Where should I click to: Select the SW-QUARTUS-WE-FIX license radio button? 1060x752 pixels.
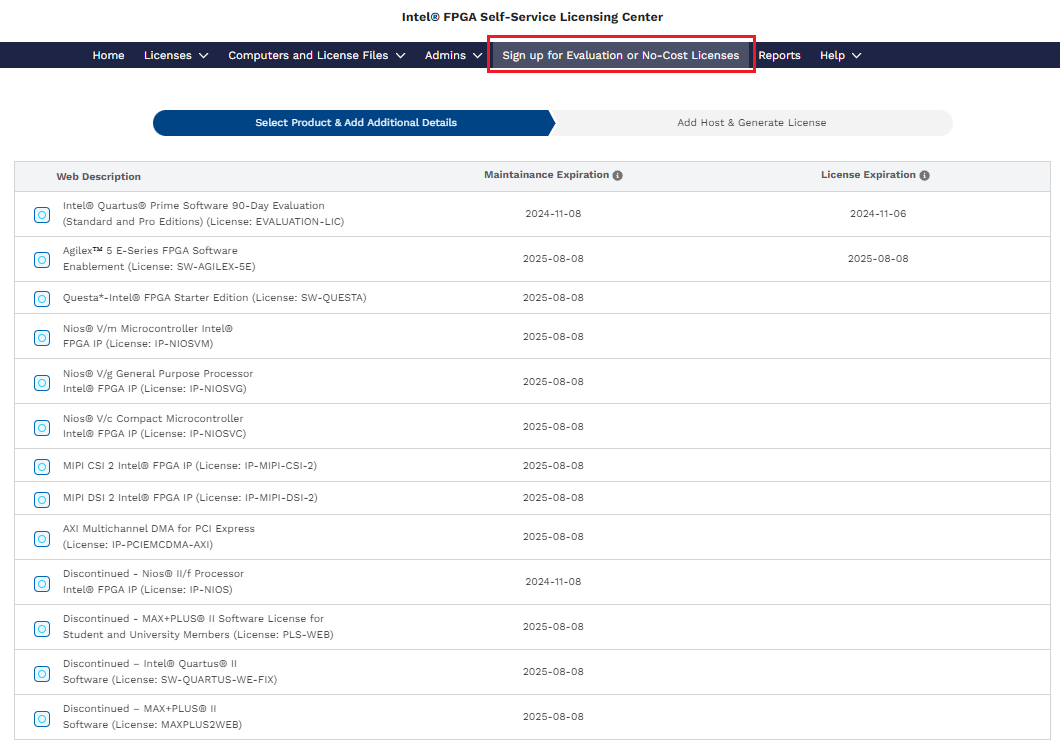[x=42, y=674]
